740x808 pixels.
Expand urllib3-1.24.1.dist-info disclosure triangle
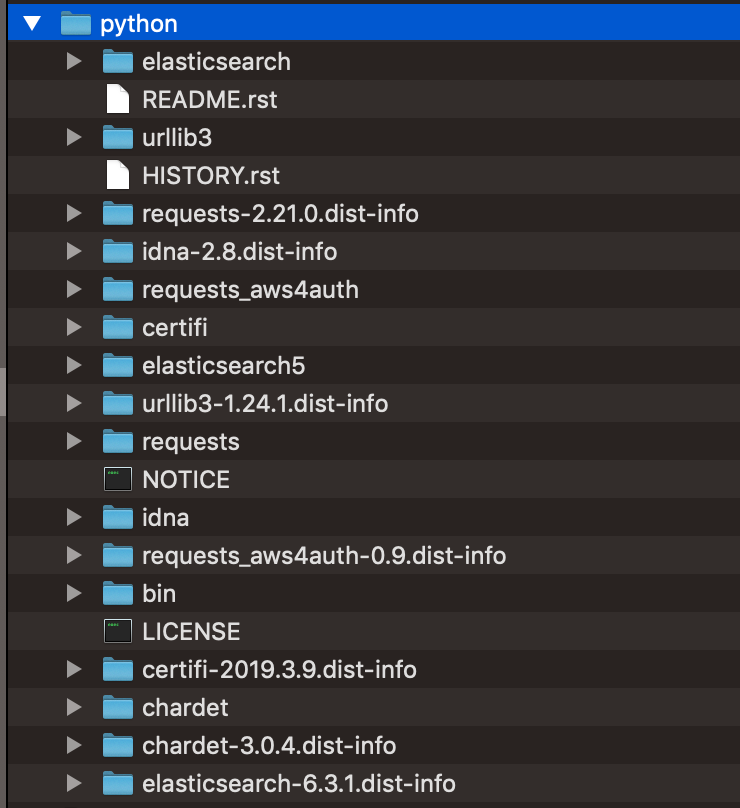tap(74, 403)
